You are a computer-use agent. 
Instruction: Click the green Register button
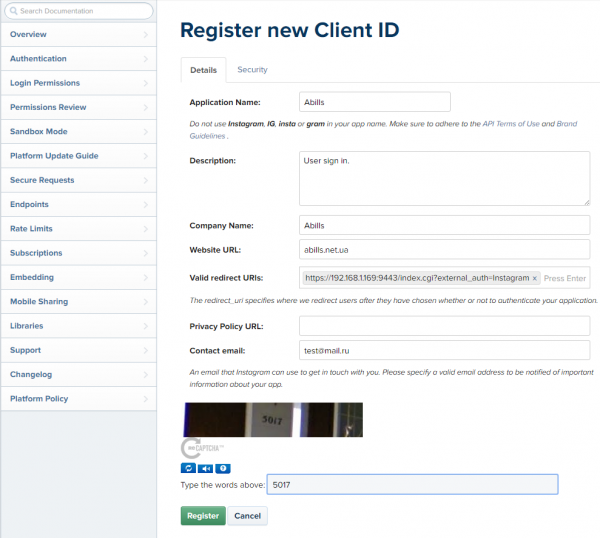coord(203,516)
